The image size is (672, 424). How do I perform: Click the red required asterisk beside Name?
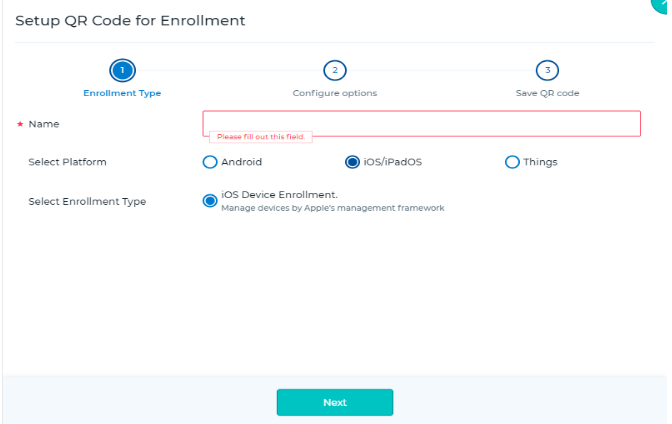coord(19,124)
